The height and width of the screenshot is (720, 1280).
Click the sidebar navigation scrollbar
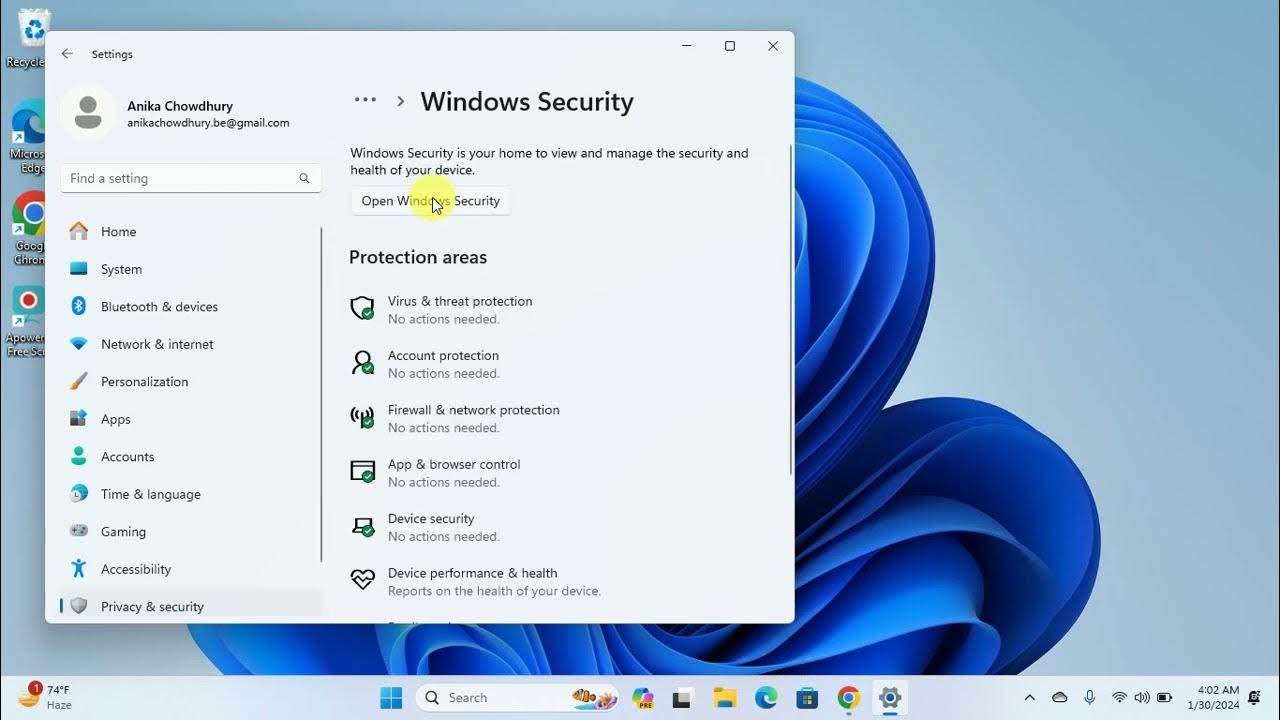pyautogui.click(x=321, y=395)
